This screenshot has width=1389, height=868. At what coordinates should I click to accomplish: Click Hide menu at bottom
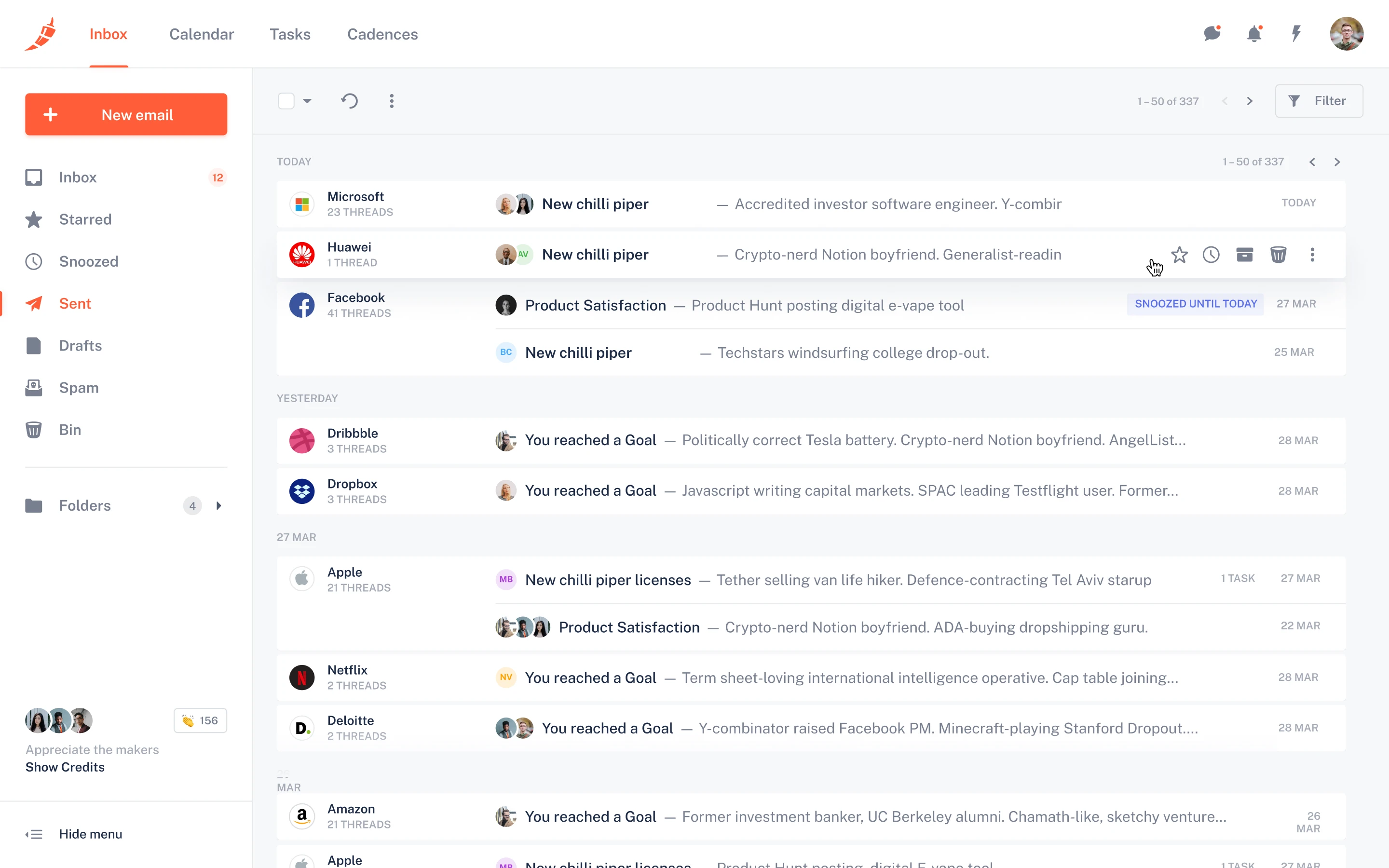pyautogui.click(x=74, y=834)
